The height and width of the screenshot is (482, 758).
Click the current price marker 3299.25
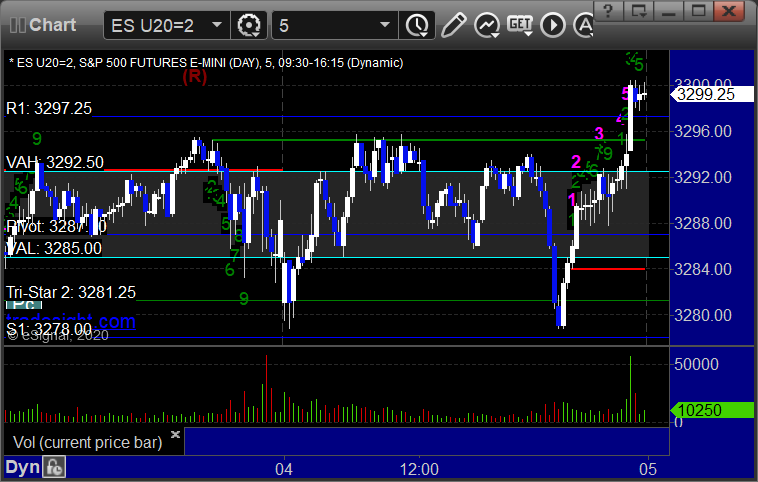pyautogui.click(x=712, y=94)
